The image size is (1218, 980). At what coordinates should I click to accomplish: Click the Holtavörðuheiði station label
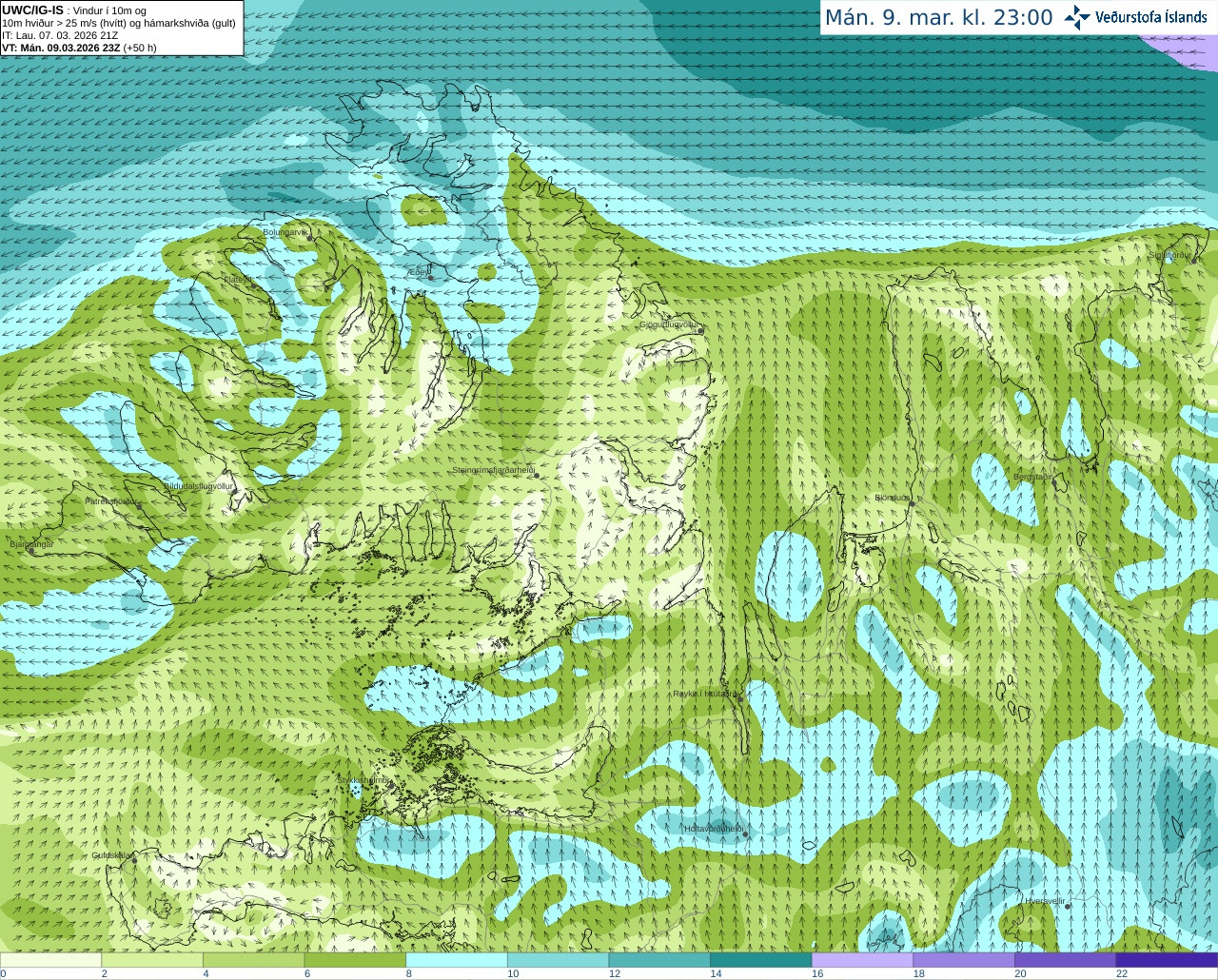click(713, 829)
